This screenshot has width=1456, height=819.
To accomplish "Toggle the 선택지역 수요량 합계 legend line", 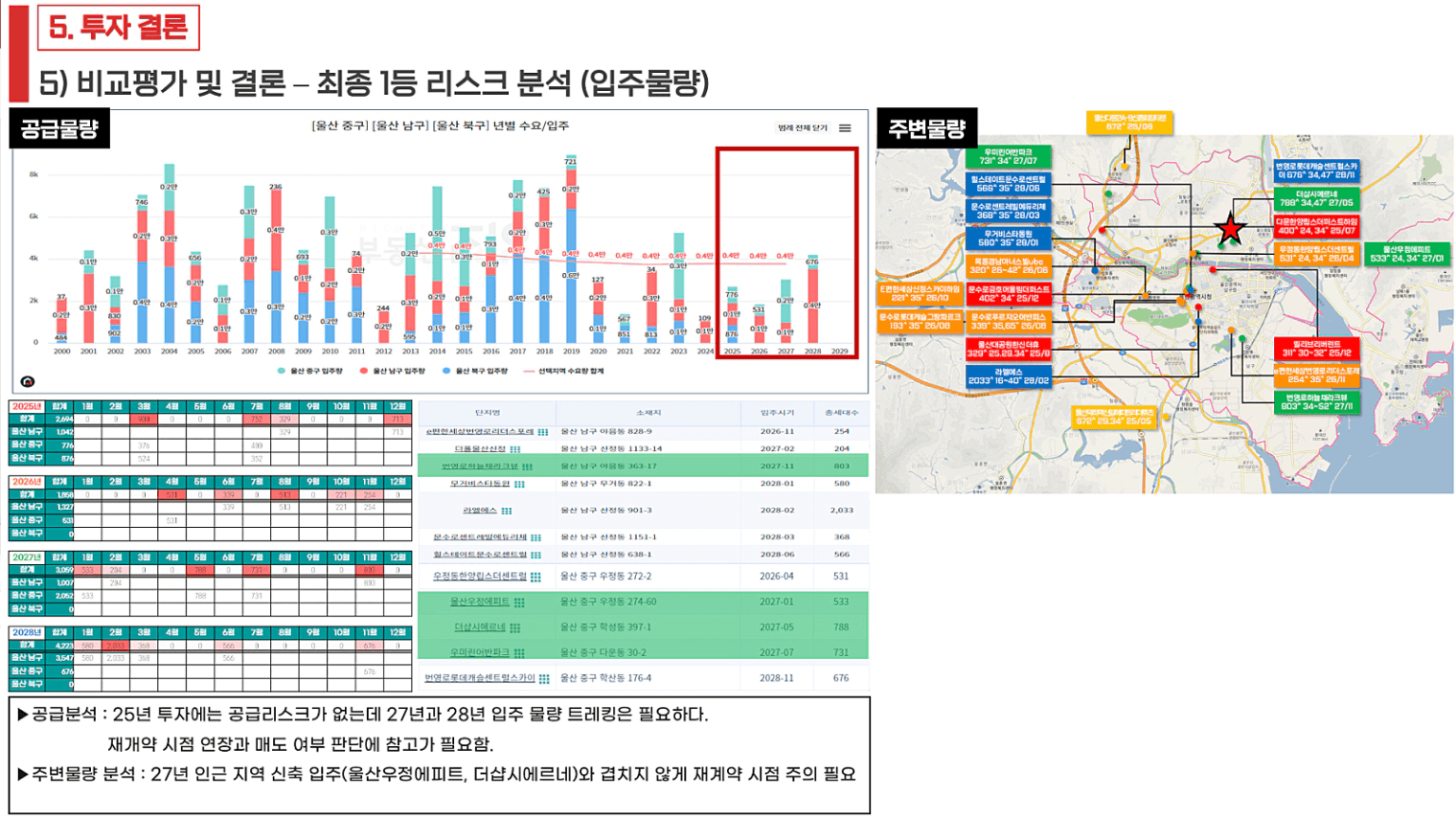I will pos(564,371).
